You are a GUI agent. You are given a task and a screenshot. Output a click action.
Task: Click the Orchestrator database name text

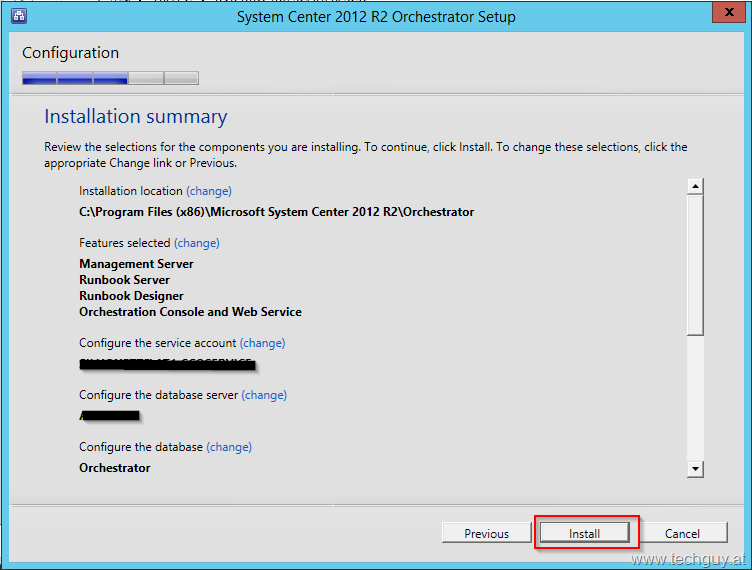(x=115, y=468)
